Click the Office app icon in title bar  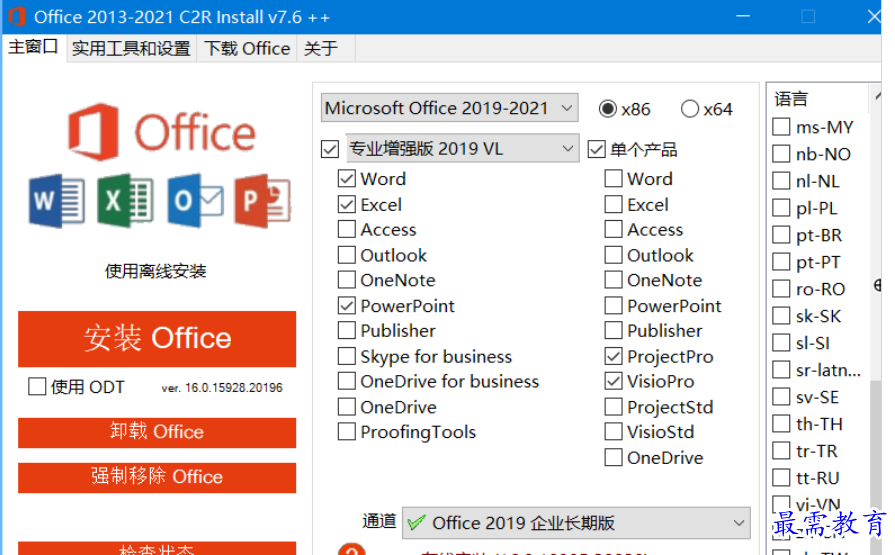point(17,17)
